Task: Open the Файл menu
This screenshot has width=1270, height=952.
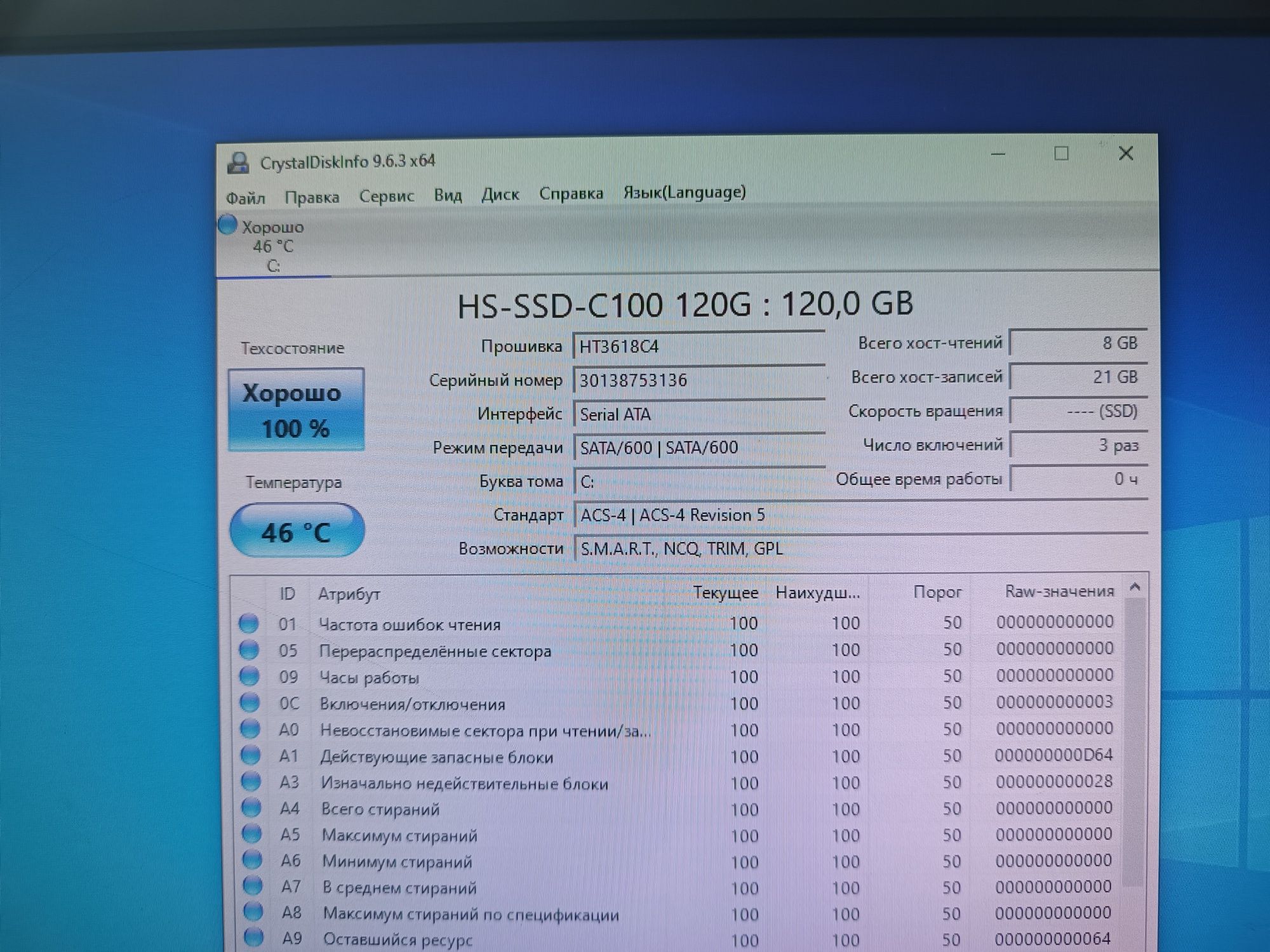Action: point(246,197)
